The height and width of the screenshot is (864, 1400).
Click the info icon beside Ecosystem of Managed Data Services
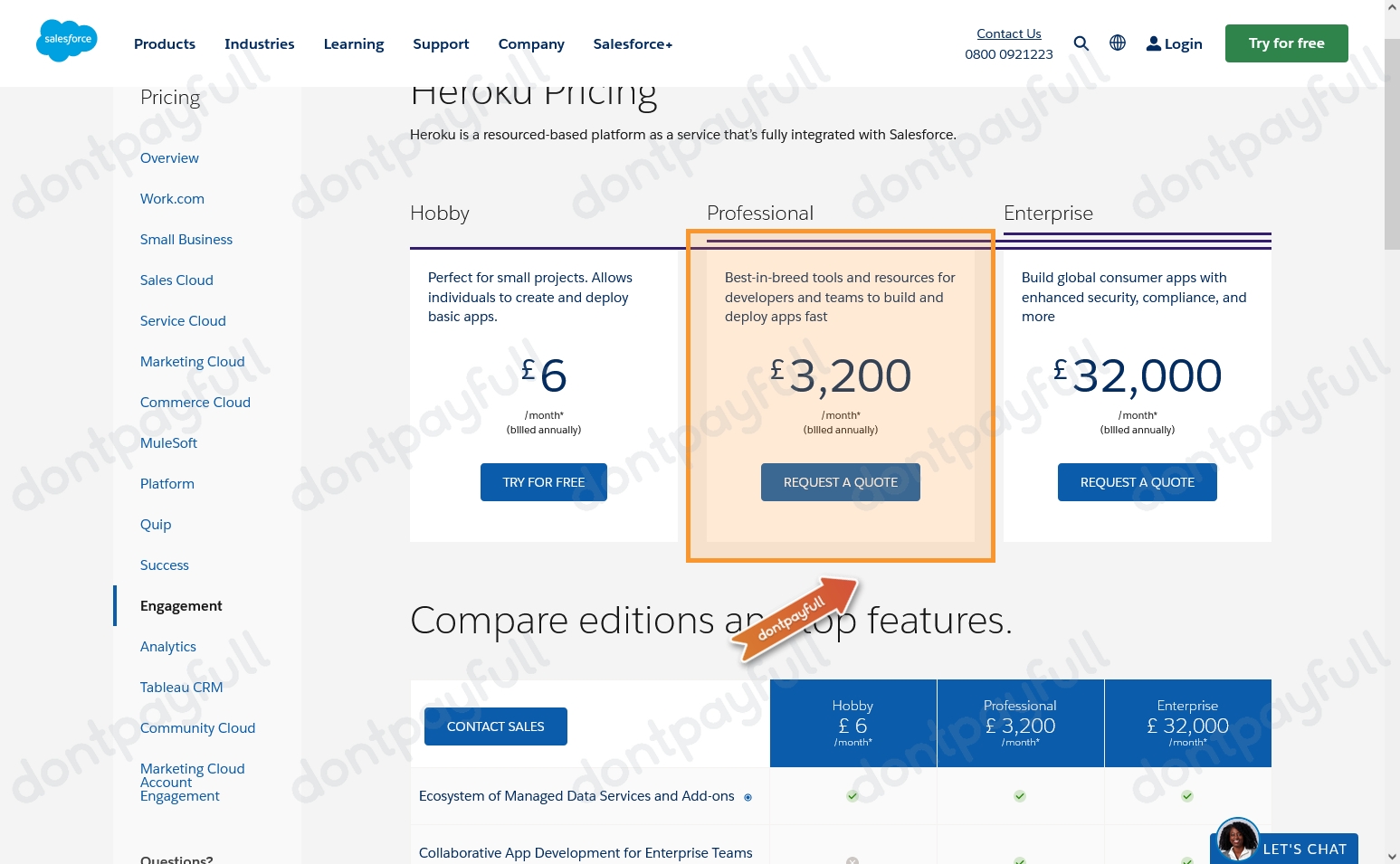(748, 797)
